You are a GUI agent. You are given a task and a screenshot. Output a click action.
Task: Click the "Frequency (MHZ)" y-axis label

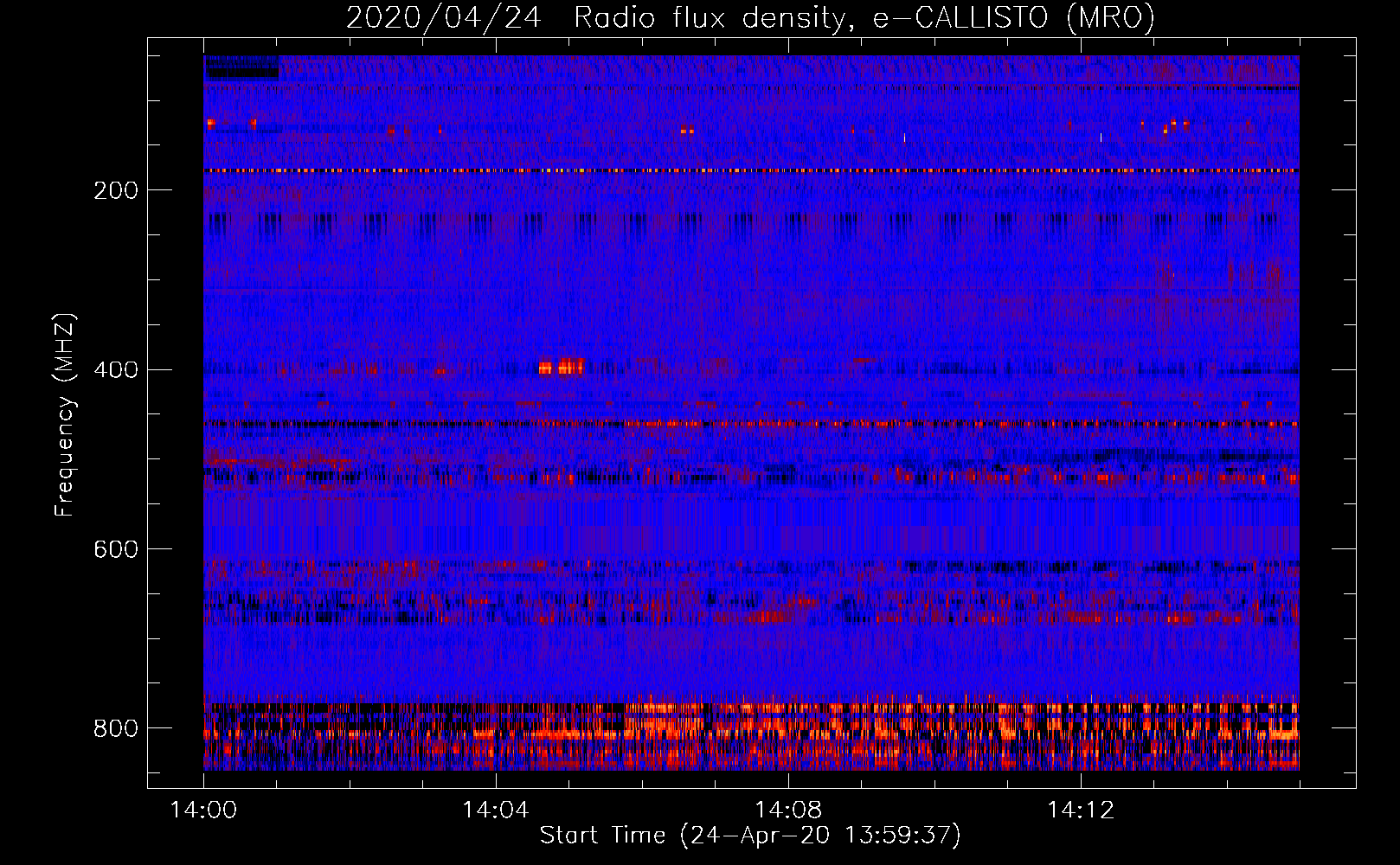[x=65, y=414]
